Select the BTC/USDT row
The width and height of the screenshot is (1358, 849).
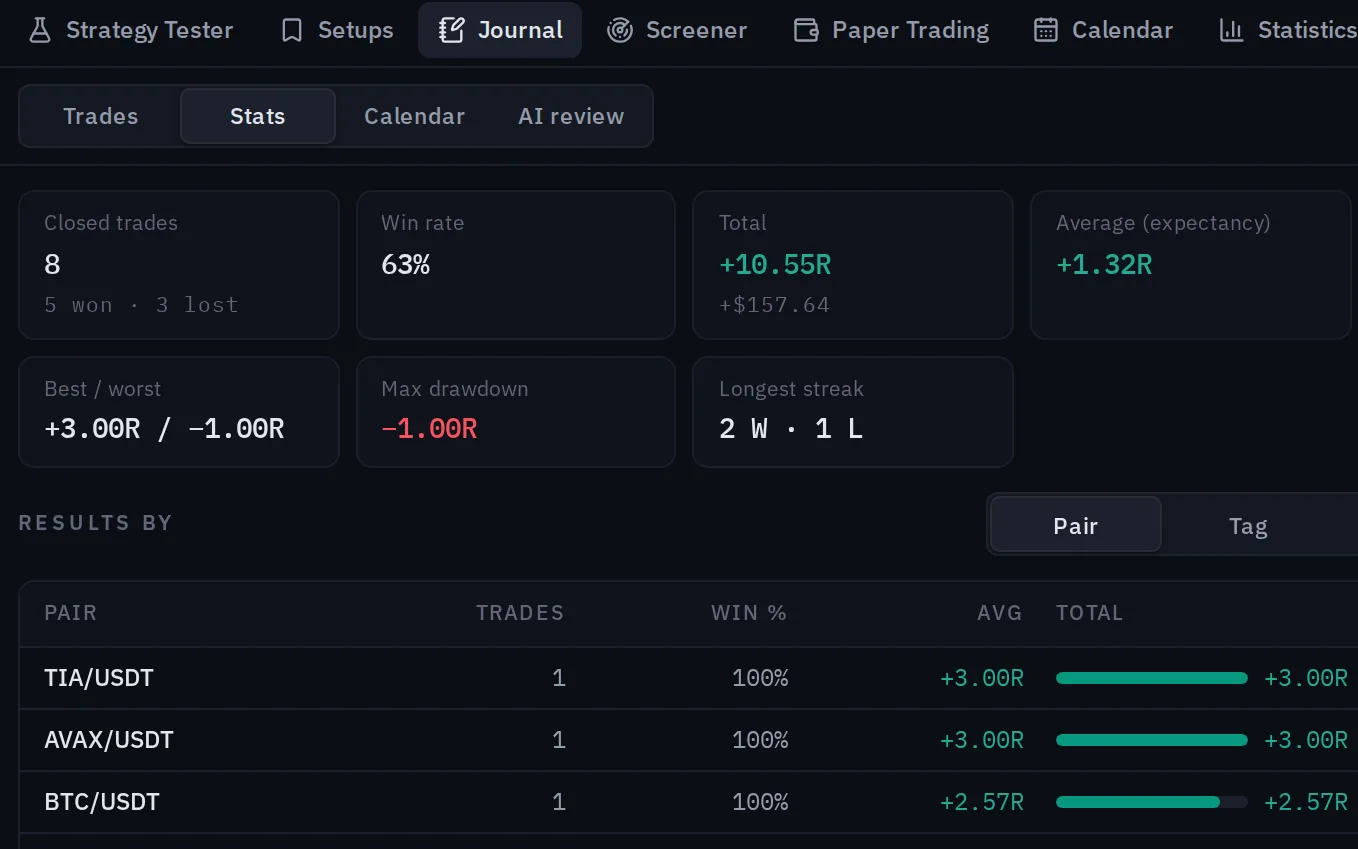(688, 802)
